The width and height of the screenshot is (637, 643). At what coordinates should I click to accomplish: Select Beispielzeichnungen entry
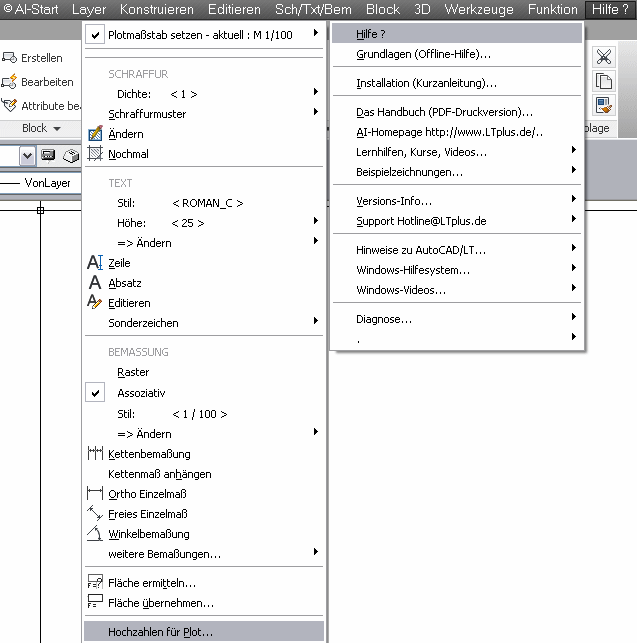[457, 172]
